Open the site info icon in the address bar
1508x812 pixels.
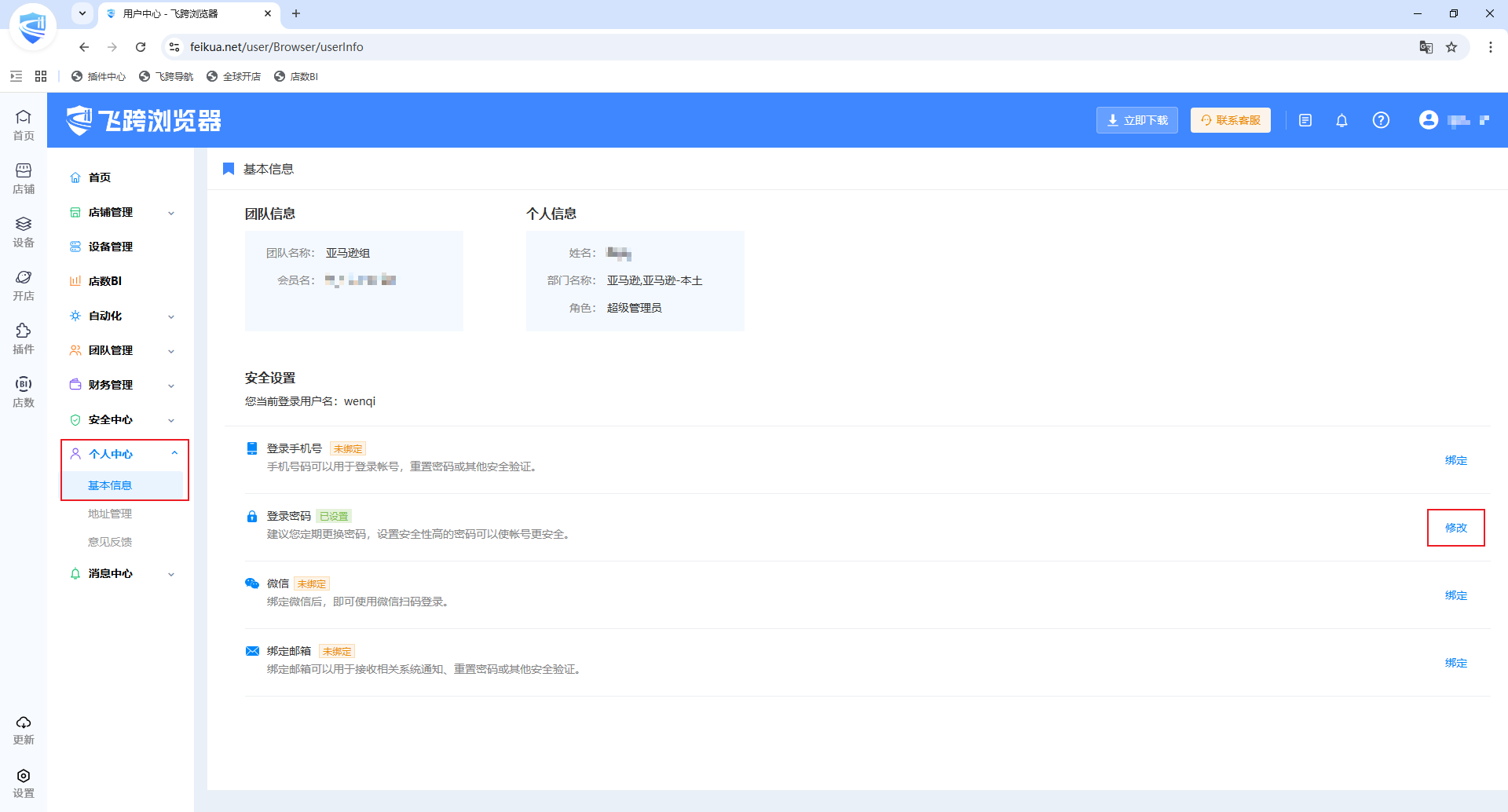pyautogui.click(x=174, y=47)
